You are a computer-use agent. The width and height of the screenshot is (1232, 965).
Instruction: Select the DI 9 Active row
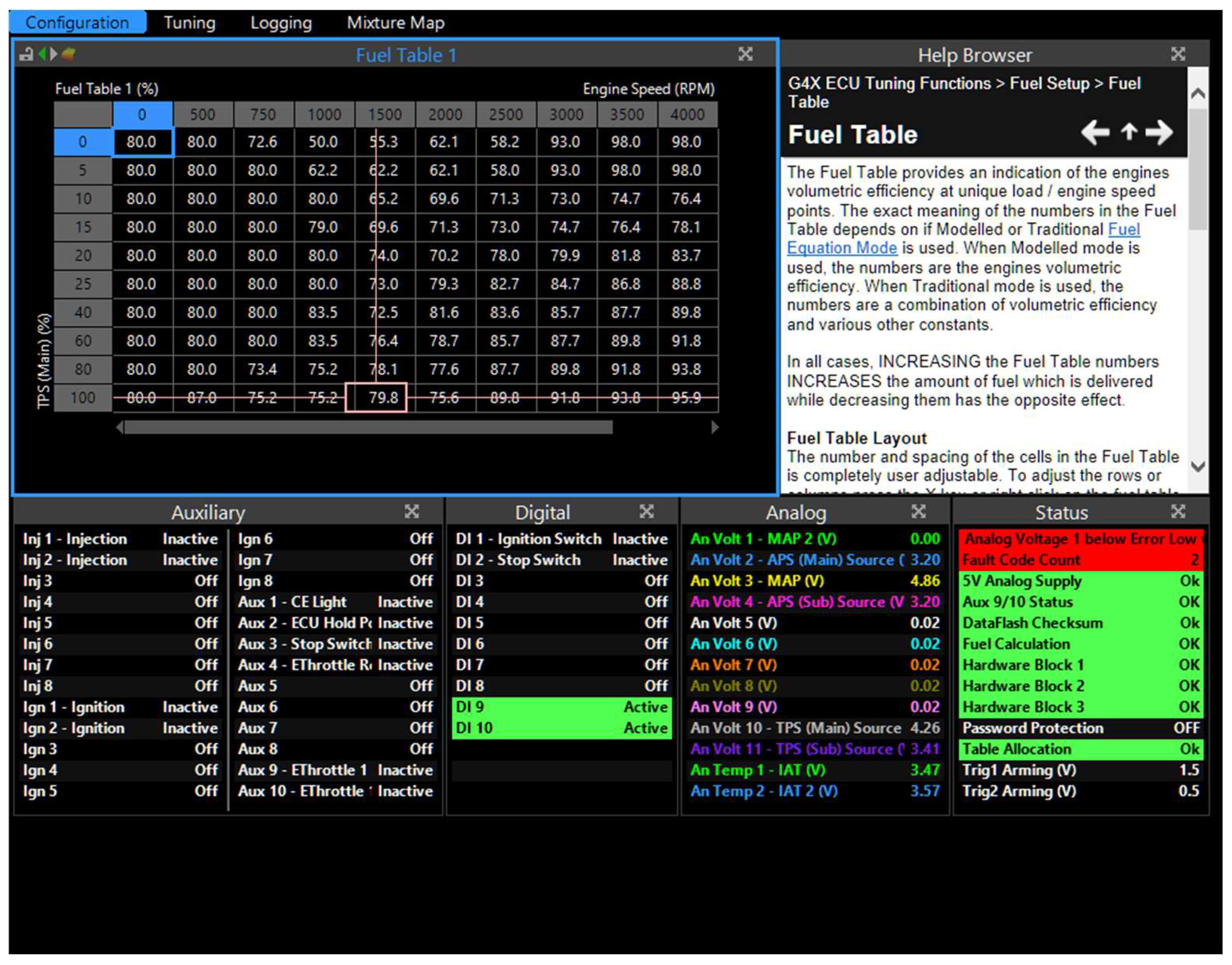click(561, 707)
